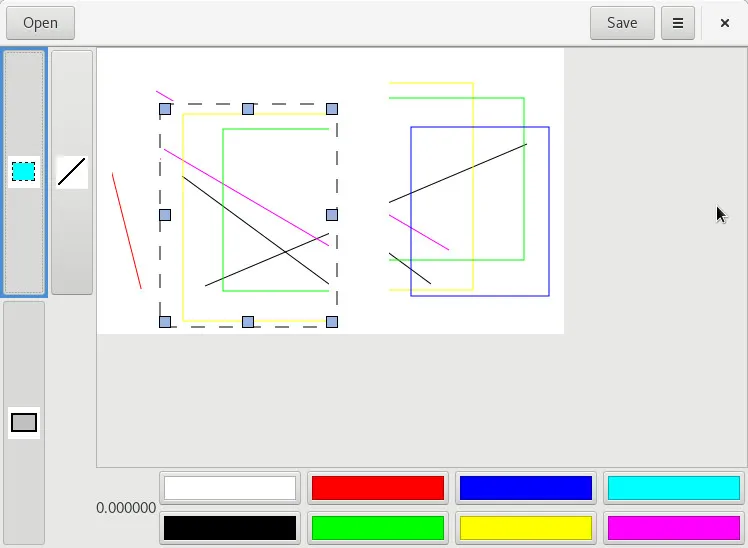Choose the blue color swatch
Screen dimensions: 748x548
pyautogui.click(x=526, y=488)
